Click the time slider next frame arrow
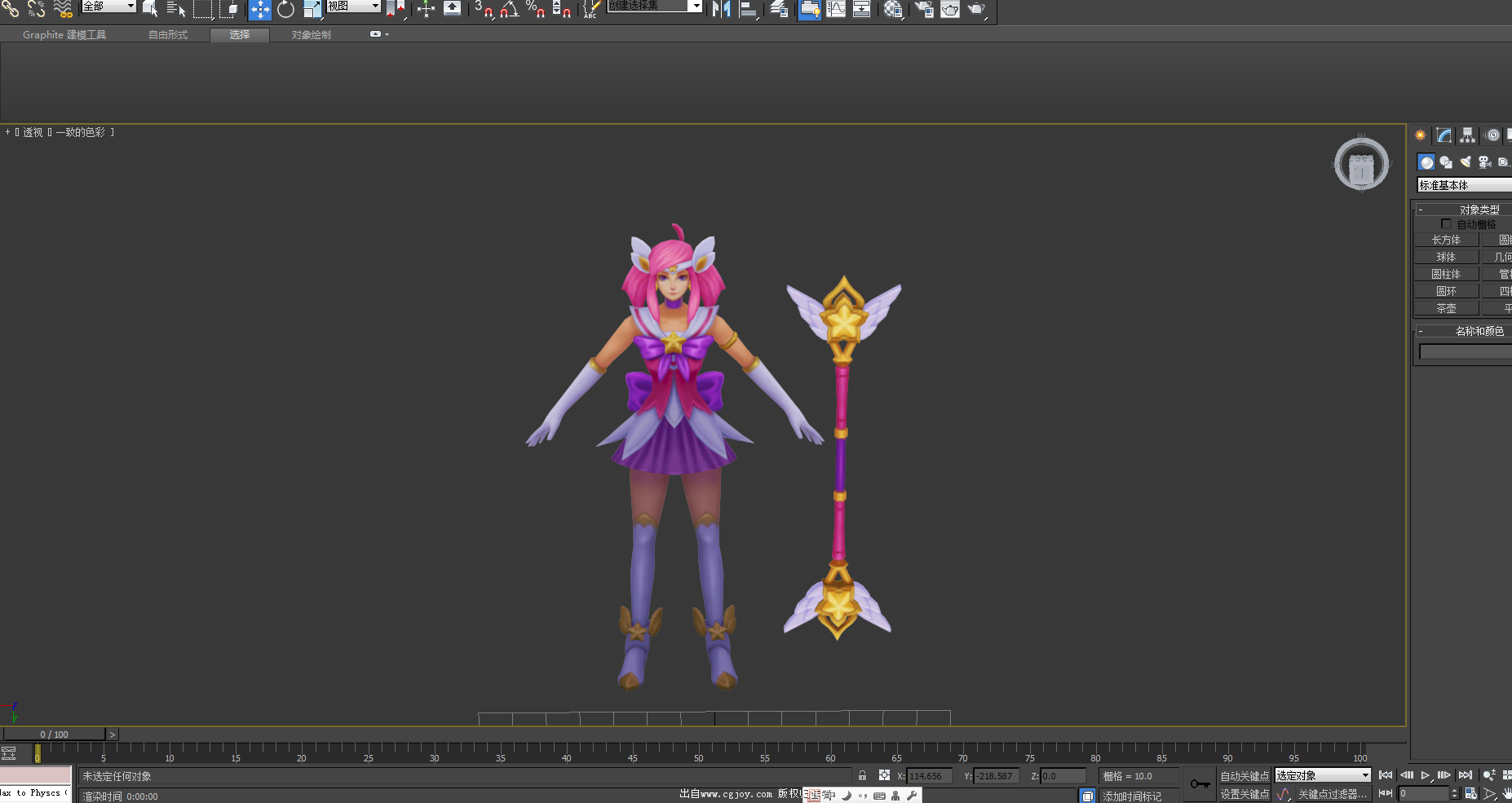This screenshot has height=803, width=1512. coord(113,735)
